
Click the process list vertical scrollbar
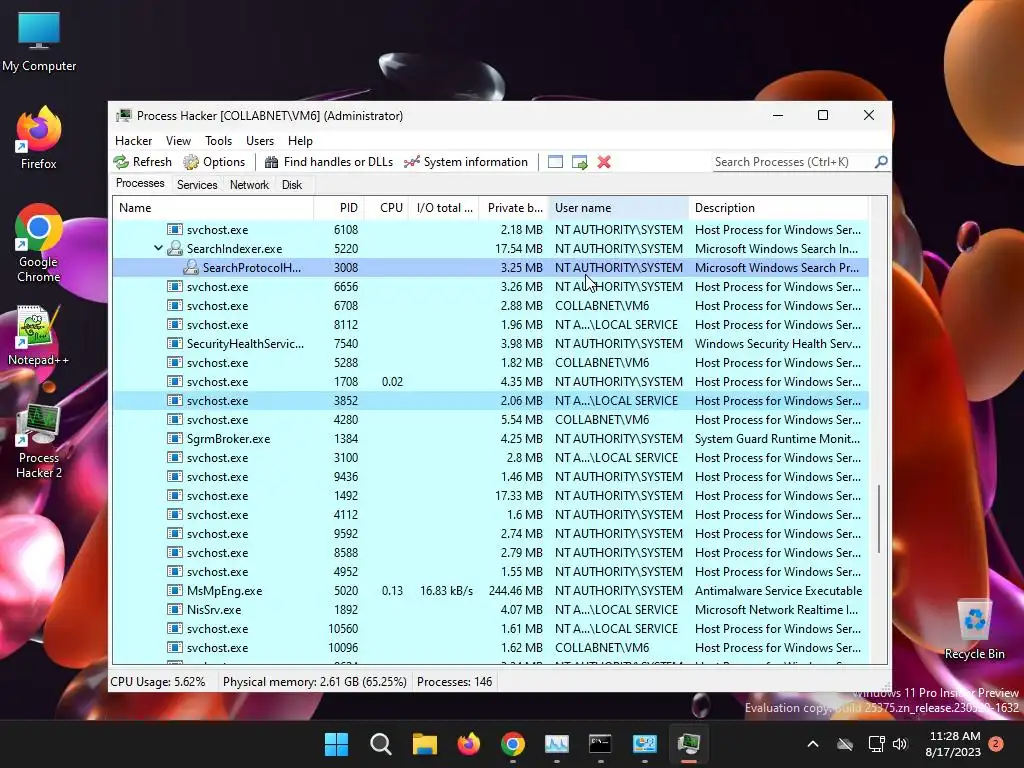click(x=879, y=519)
